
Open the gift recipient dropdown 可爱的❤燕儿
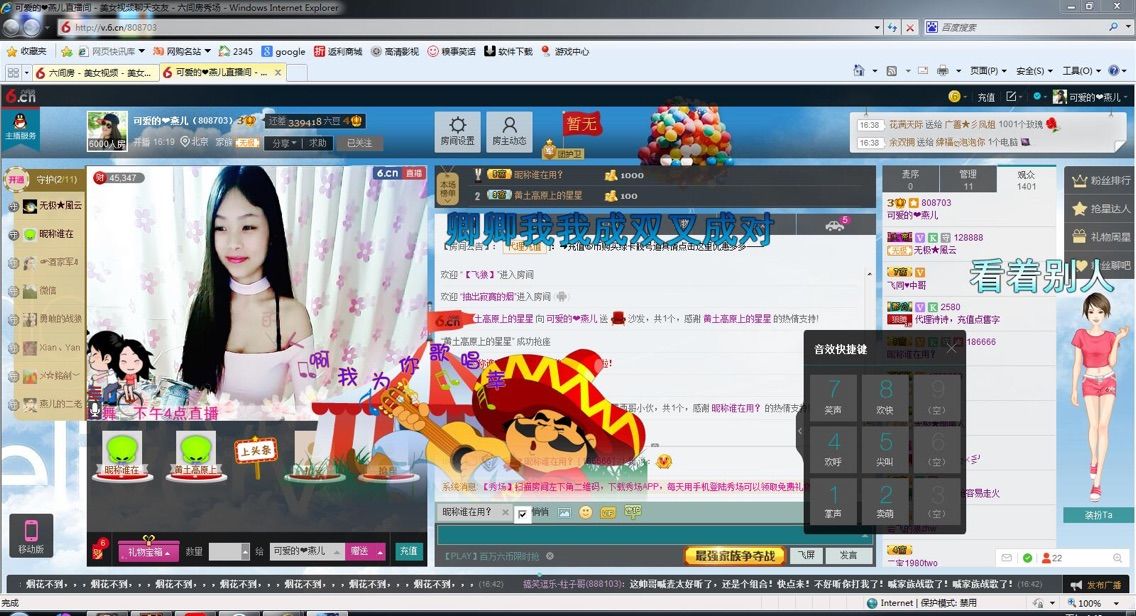click(306, 552)
